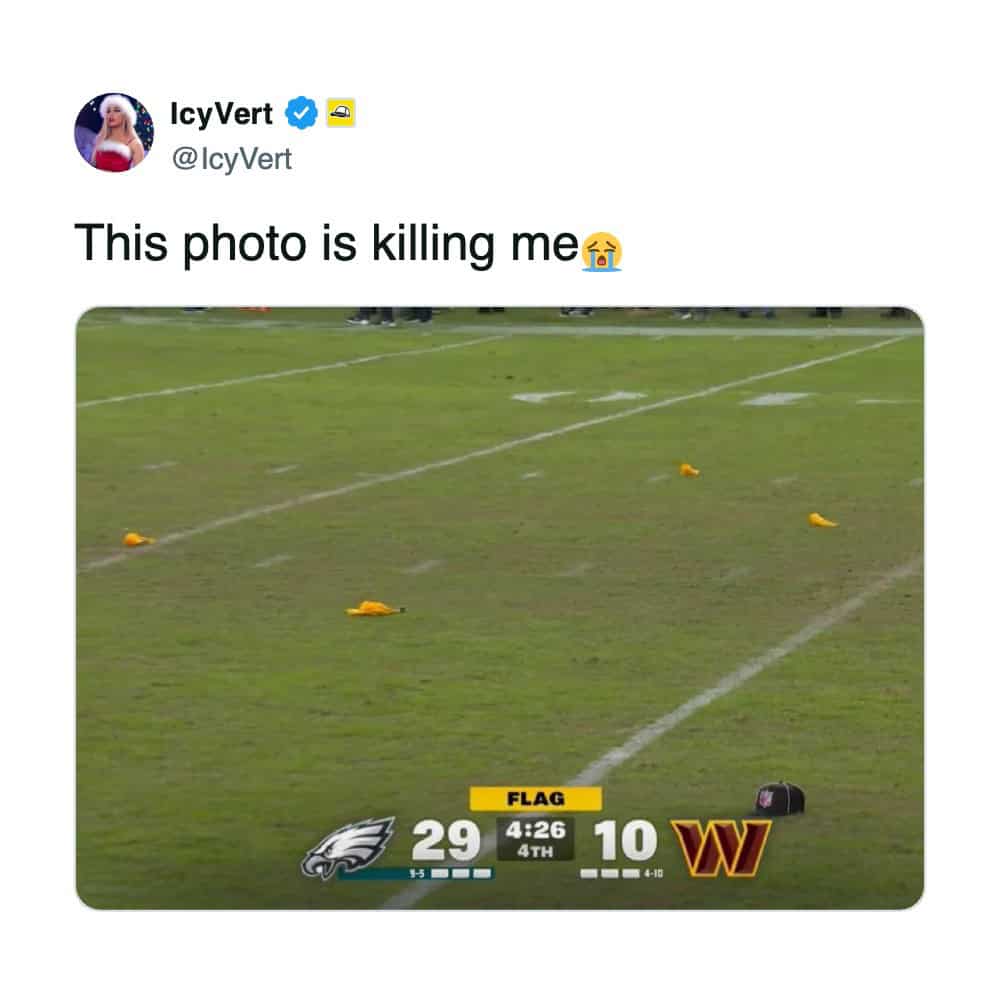996x998 pixels.
Task: Click the yellow FLAG banner above the clock
Action: [x=535, y=799]
